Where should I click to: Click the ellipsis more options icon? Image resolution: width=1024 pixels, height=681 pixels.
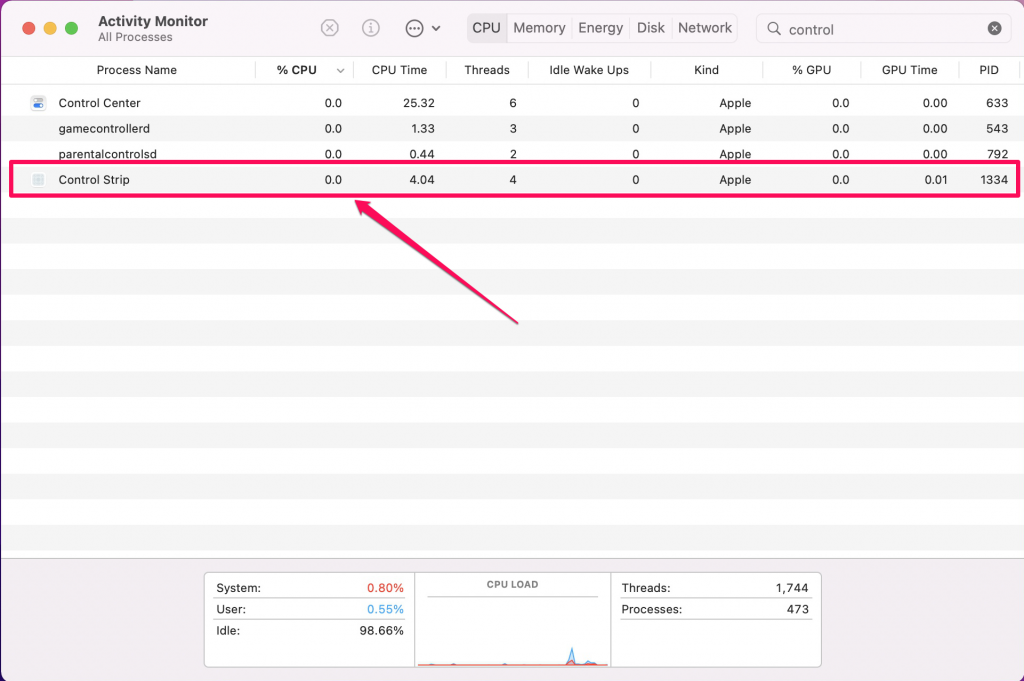(414, 28)
